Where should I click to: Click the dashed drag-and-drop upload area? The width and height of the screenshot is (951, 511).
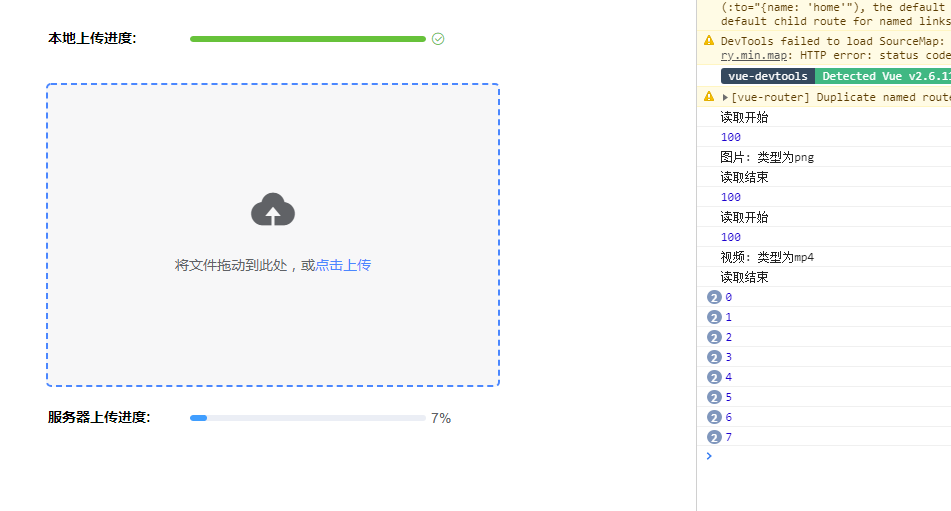(273, 235)
